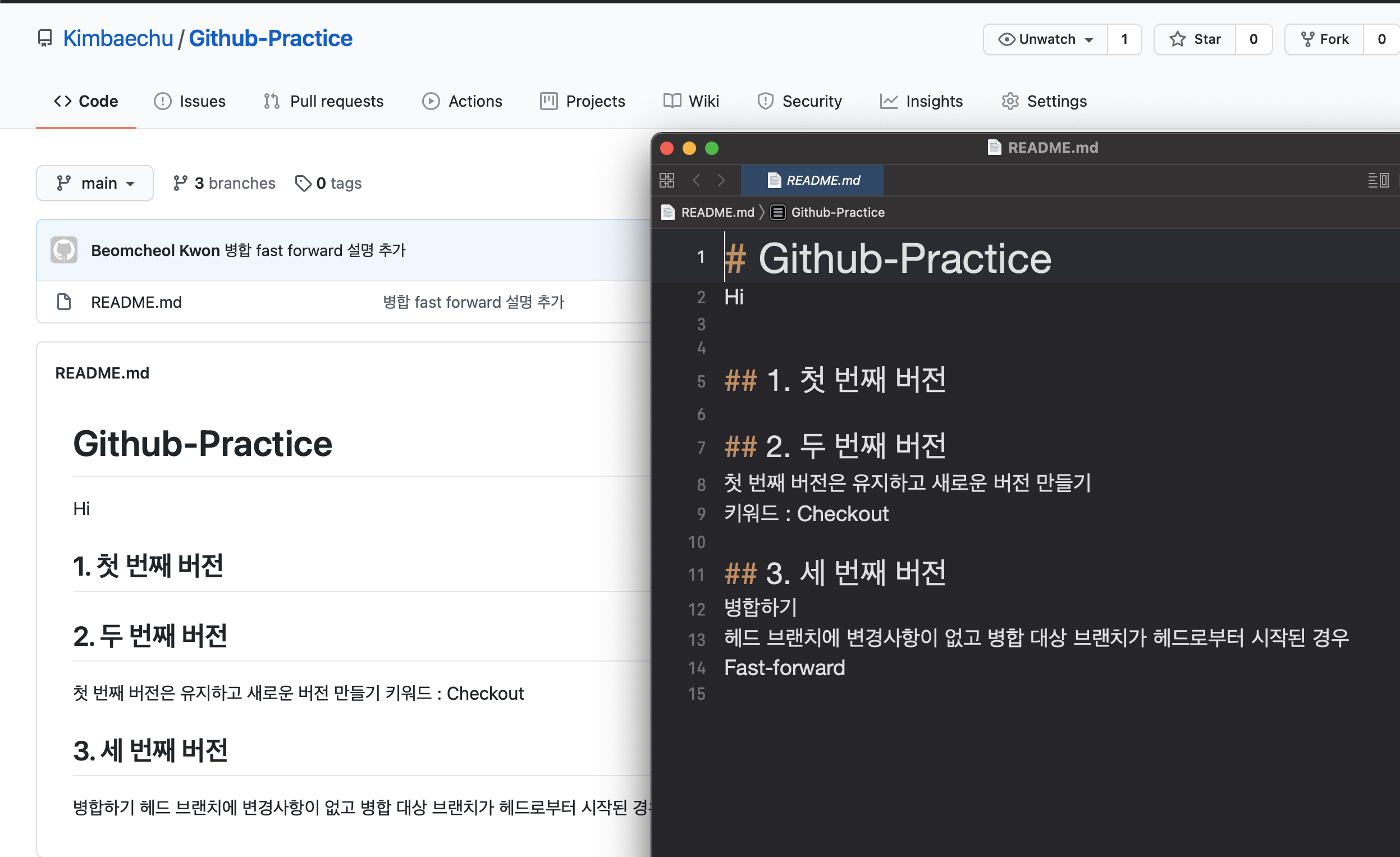
Task: Open the README.md file link in the list
Action: click(136, 302)
